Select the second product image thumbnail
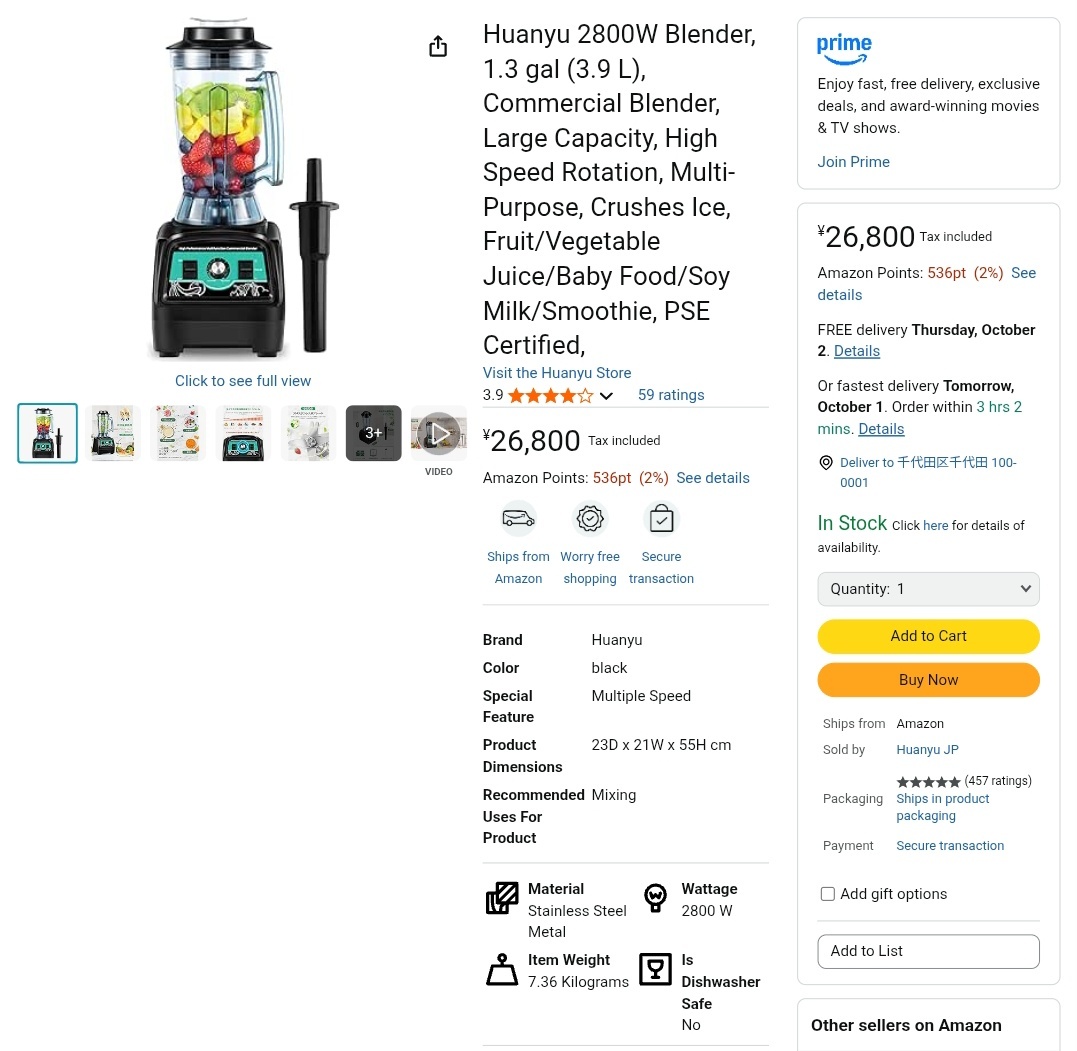The width and height of the screenshot is (1077, 1051). (x=113, y=433)
